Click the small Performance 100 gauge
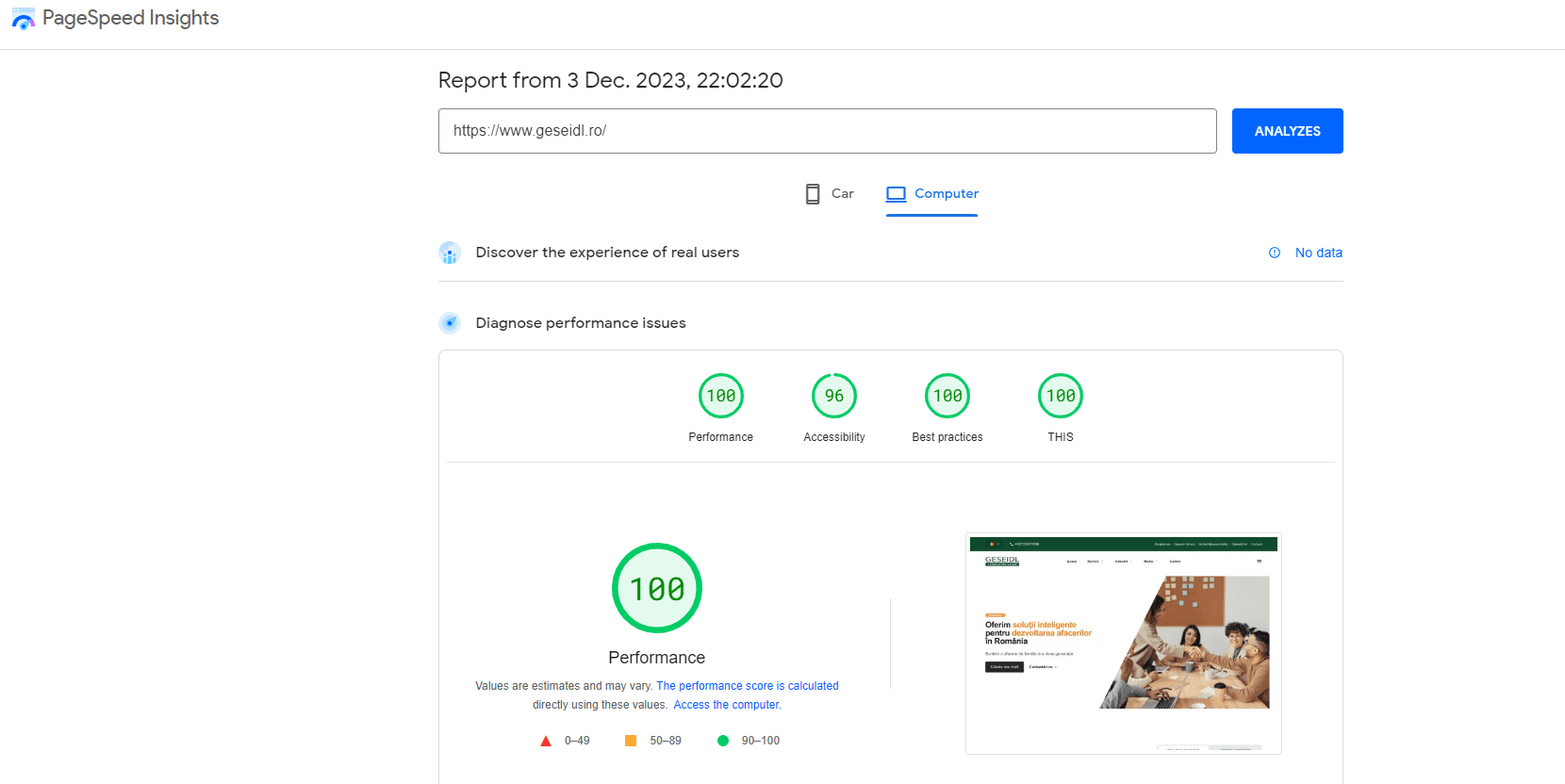The image size is (1565, 784). click(721, 397)
